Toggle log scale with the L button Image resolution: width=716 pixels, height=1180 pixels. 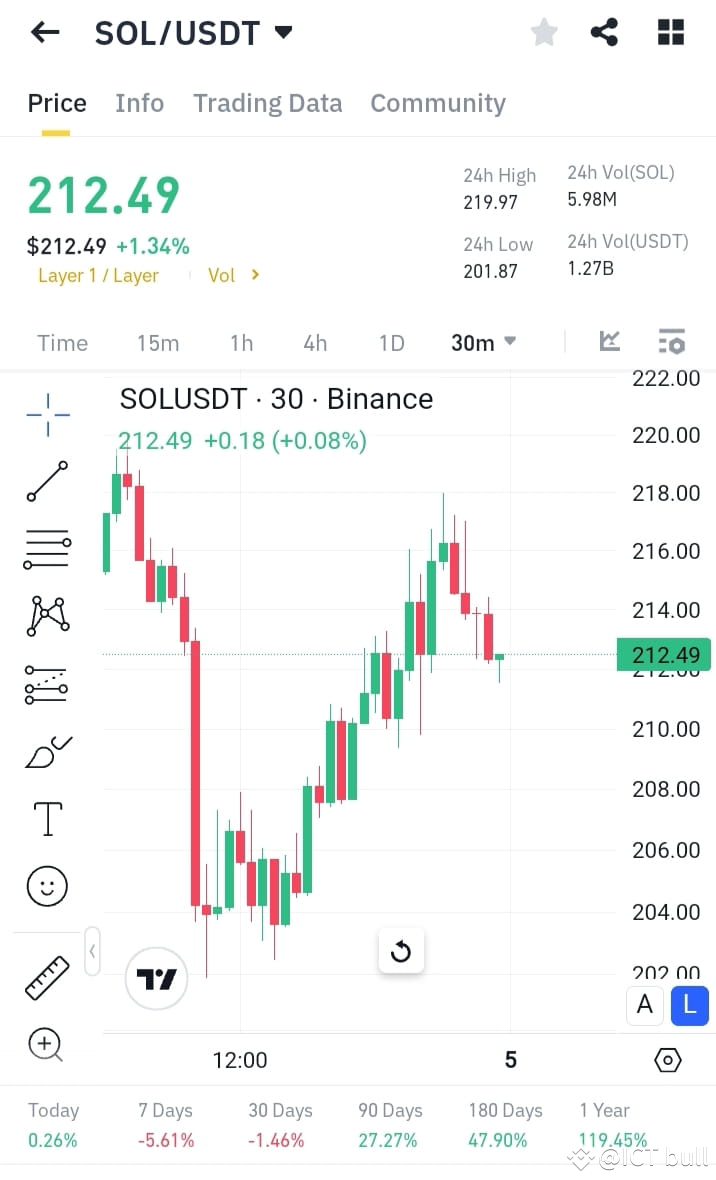pos(689,1006)
